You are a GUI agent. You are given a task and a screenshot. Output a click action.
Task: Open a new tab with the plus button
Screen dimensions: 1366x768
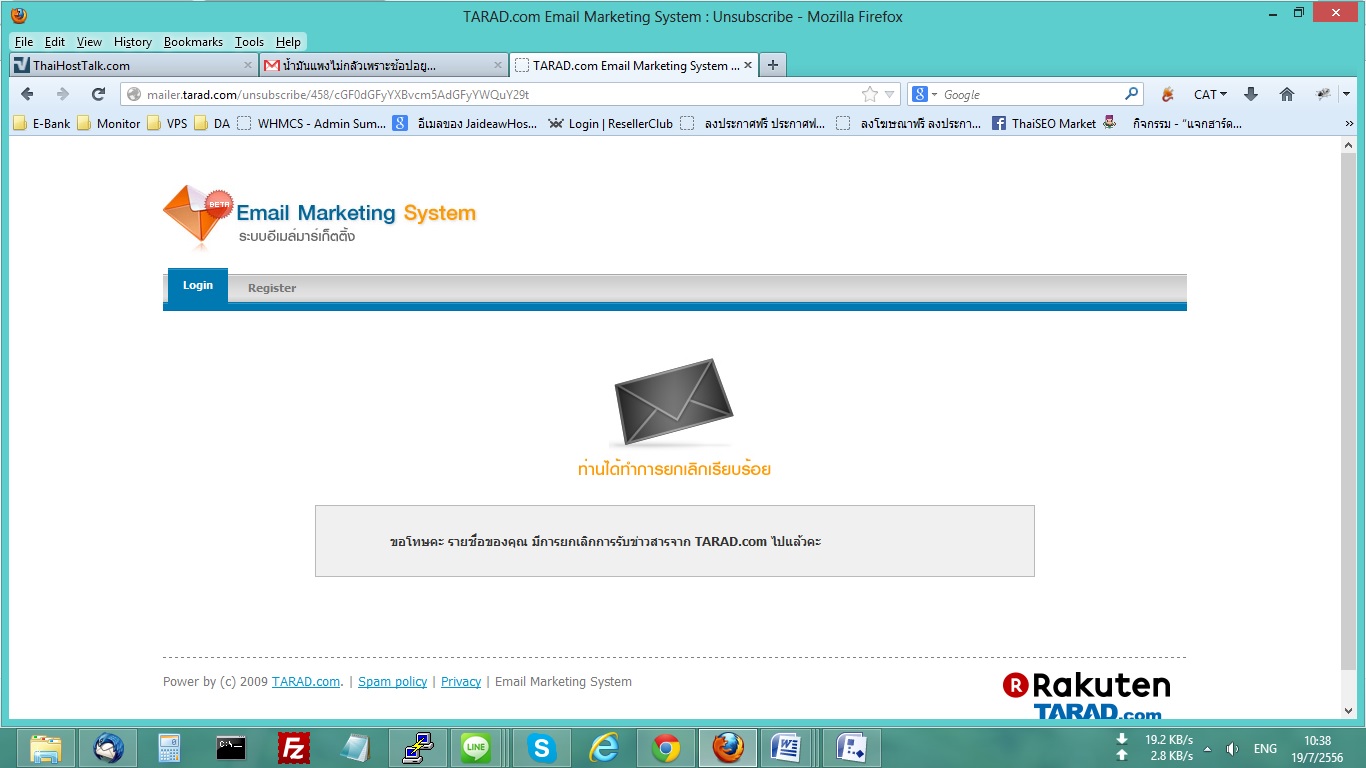[772, 65]
